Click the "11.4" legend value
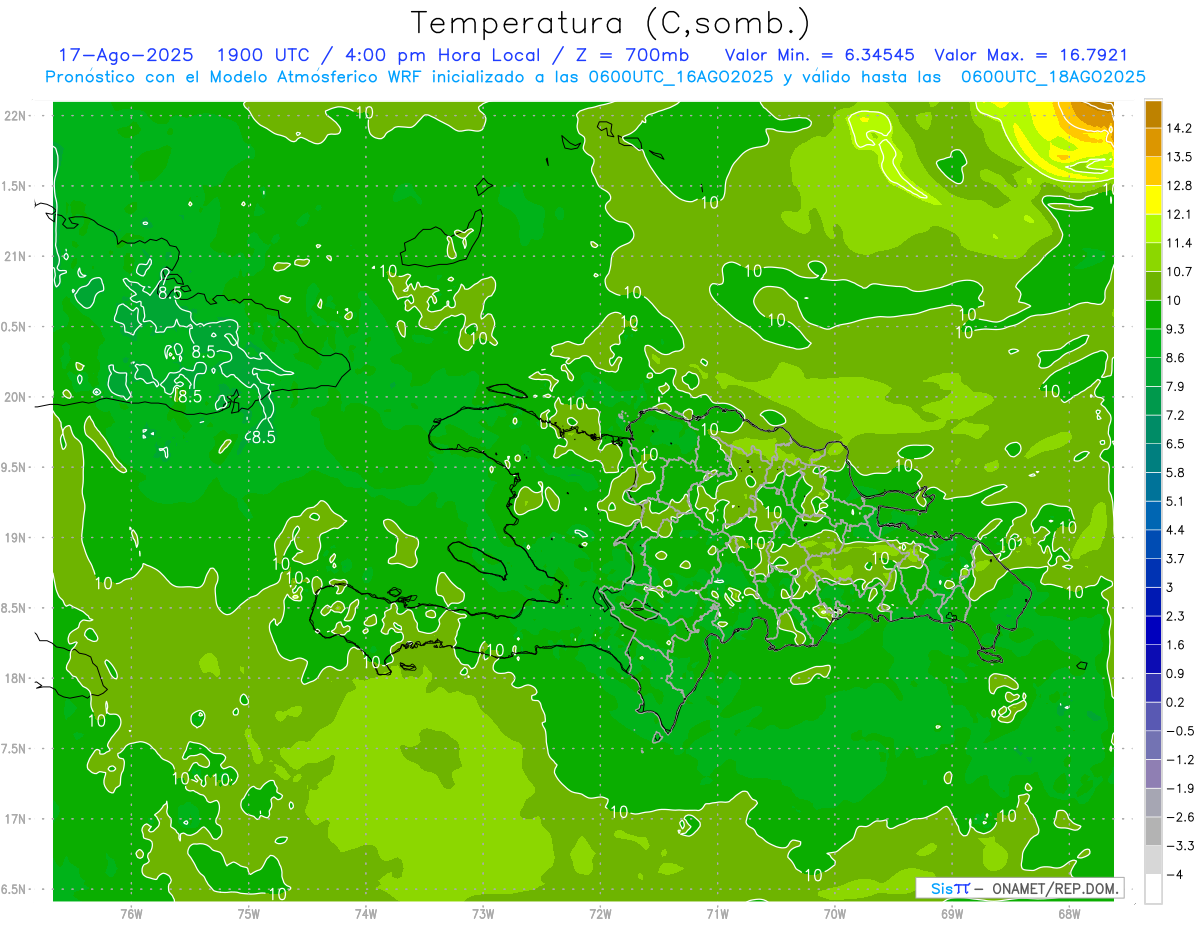 click(1179, 243)
